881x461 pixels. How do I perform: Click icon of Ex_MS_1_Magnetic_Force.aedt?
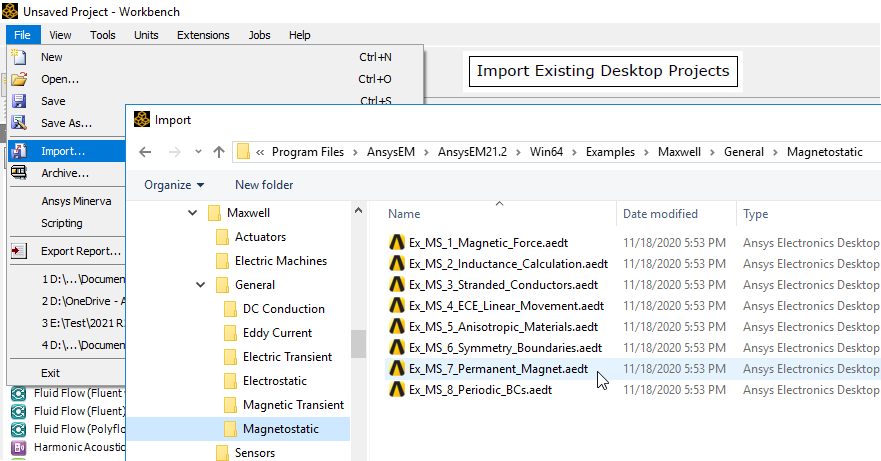pyautogui.click(x=397, y=242)
